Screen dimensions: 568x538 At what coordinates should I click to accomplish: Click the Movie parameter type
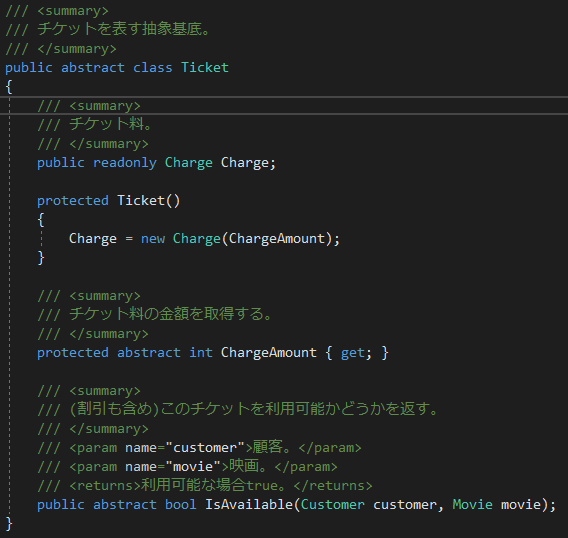[472, 505]
